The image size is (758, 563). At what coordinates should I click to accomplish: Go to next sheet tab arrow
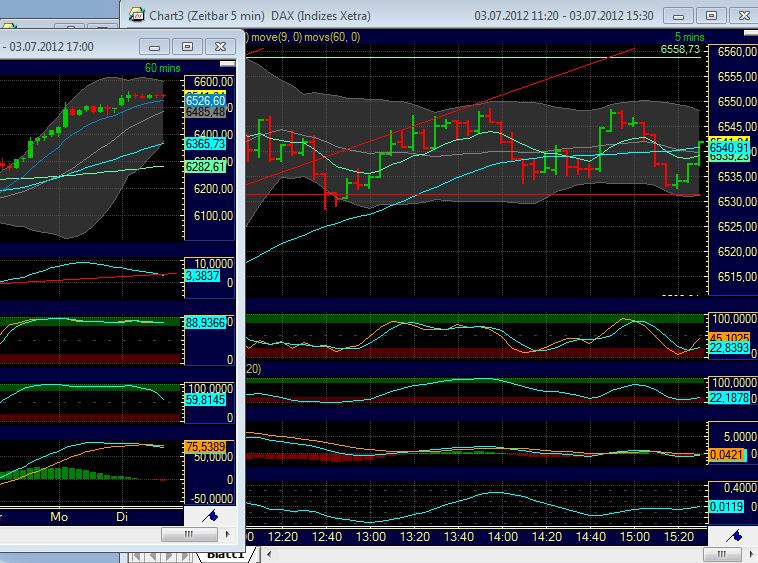click(x=169, y=557)
